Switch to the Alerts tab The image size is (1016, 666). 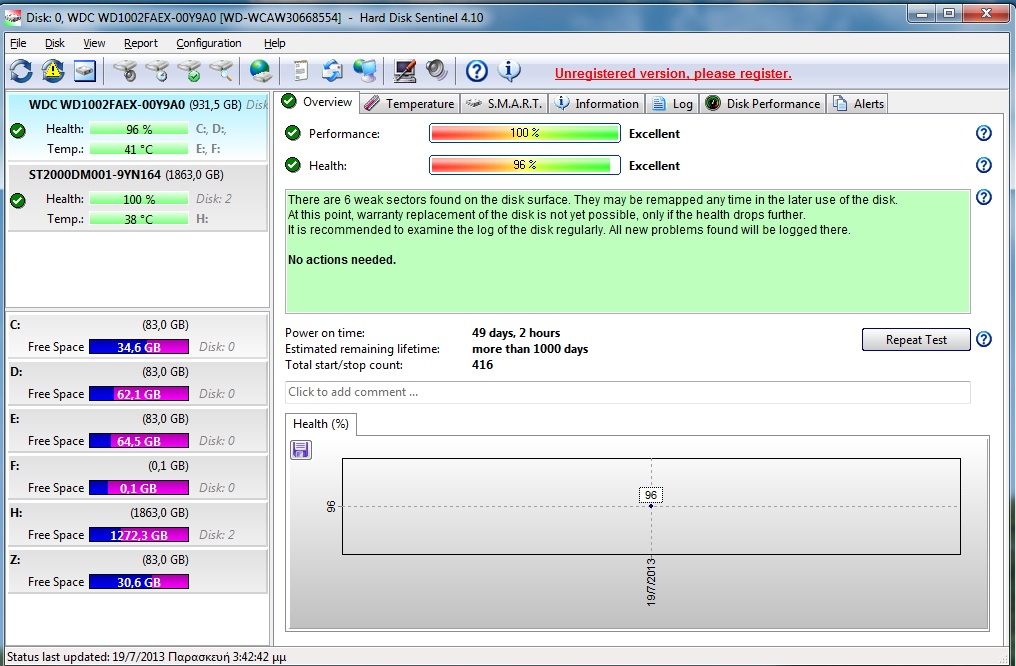[858, 104]
